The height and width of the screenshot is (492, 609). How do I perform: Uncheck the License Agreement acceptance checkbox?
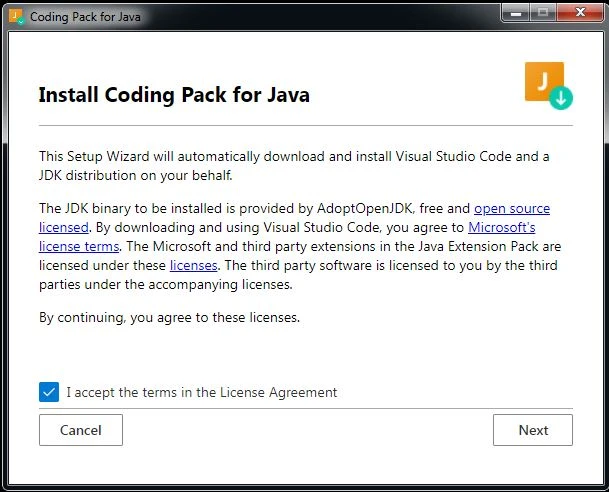pyautogui.click(x=49, y=392)
